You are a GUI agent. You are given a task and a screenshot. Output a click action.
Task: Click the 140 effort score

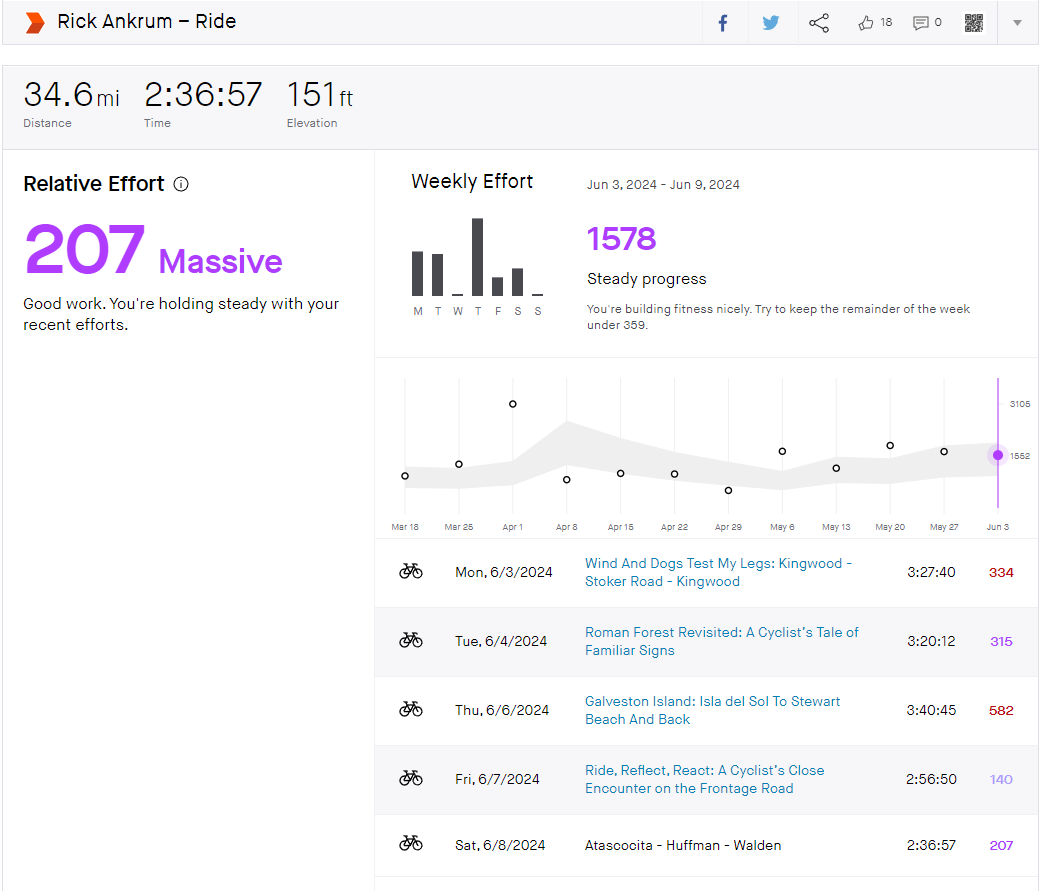[1001, 780]
